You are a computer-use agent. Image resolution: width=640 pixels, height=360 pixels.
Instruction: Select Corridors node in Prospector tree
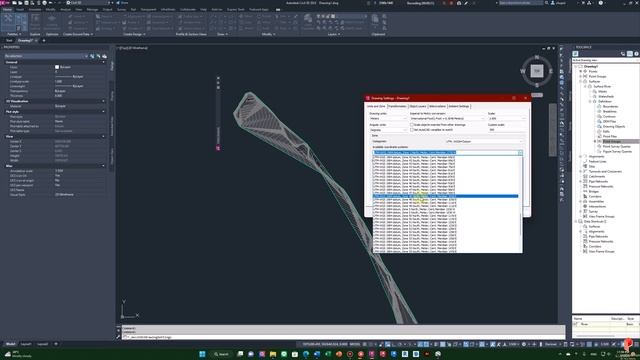595,196
